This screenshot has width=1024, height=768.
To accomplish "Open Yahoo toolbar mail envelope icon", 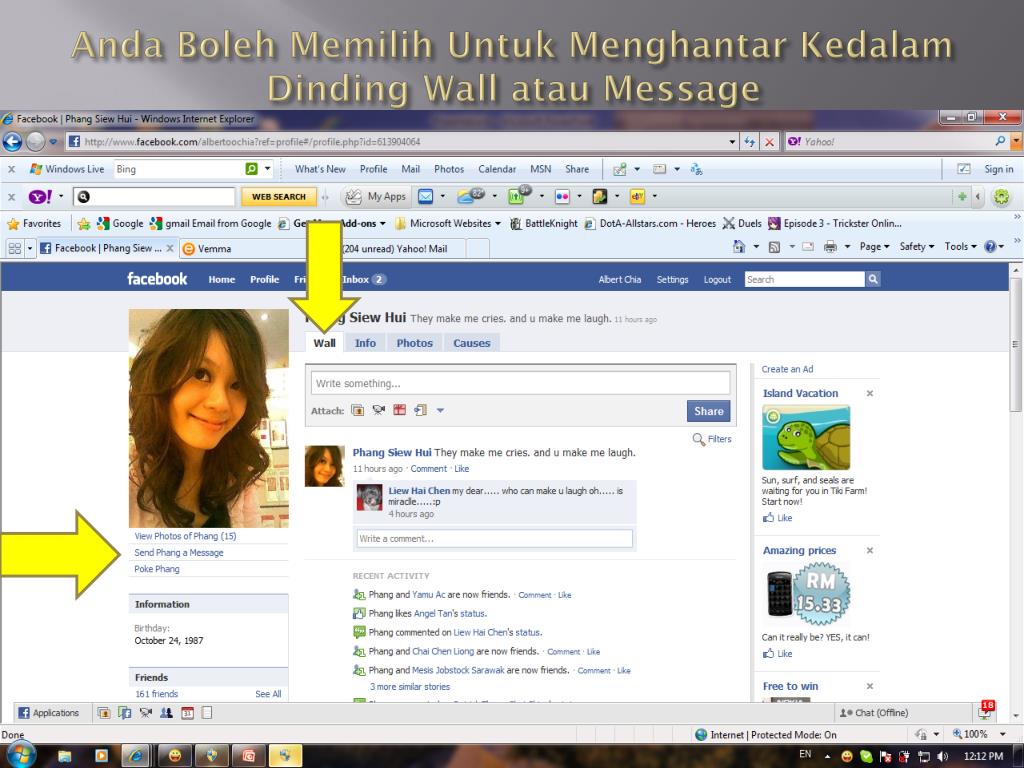I will click(x=426, y=196).
